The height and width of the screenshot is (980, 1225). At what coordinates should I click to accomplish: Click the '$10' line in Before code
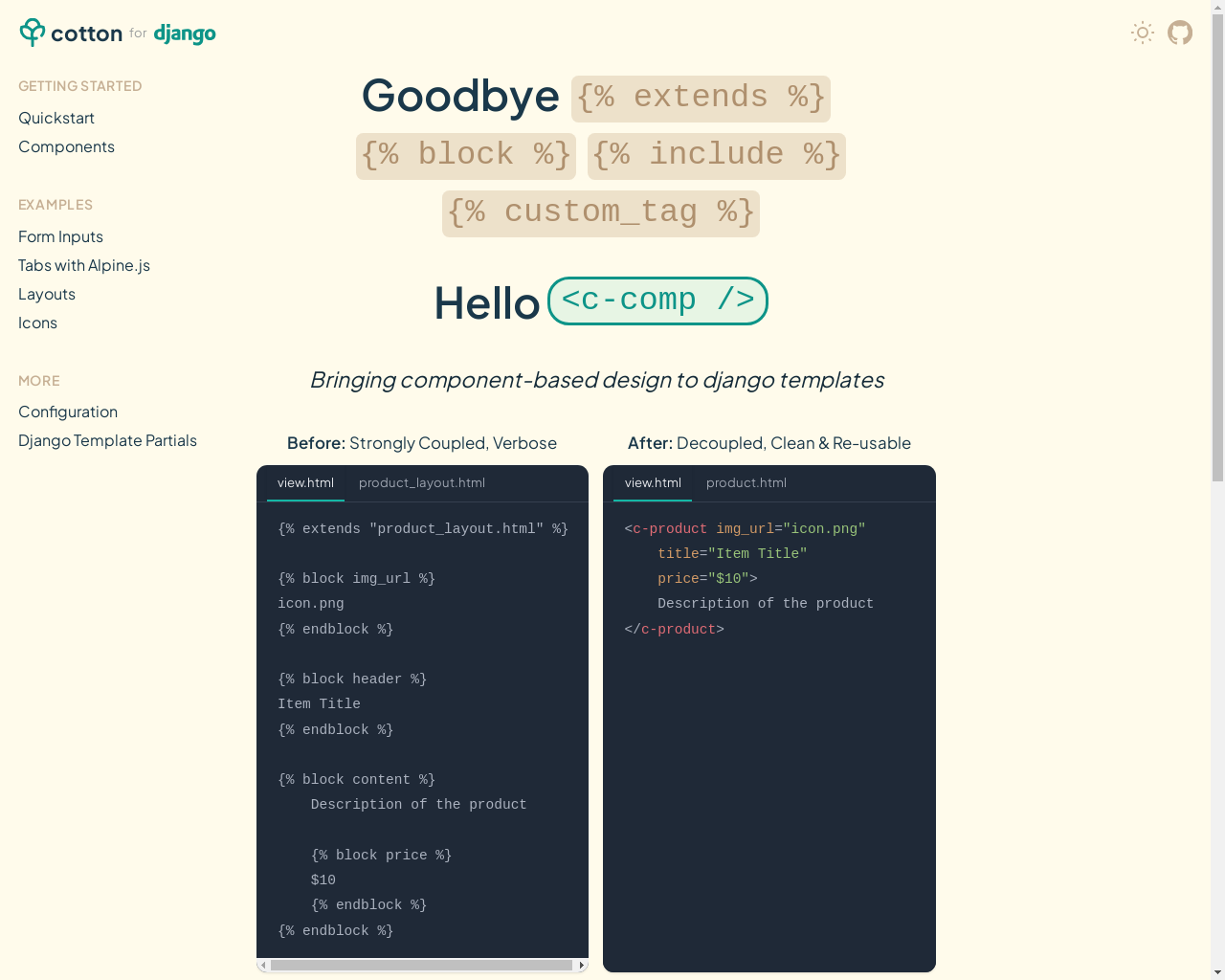(323, 880)
